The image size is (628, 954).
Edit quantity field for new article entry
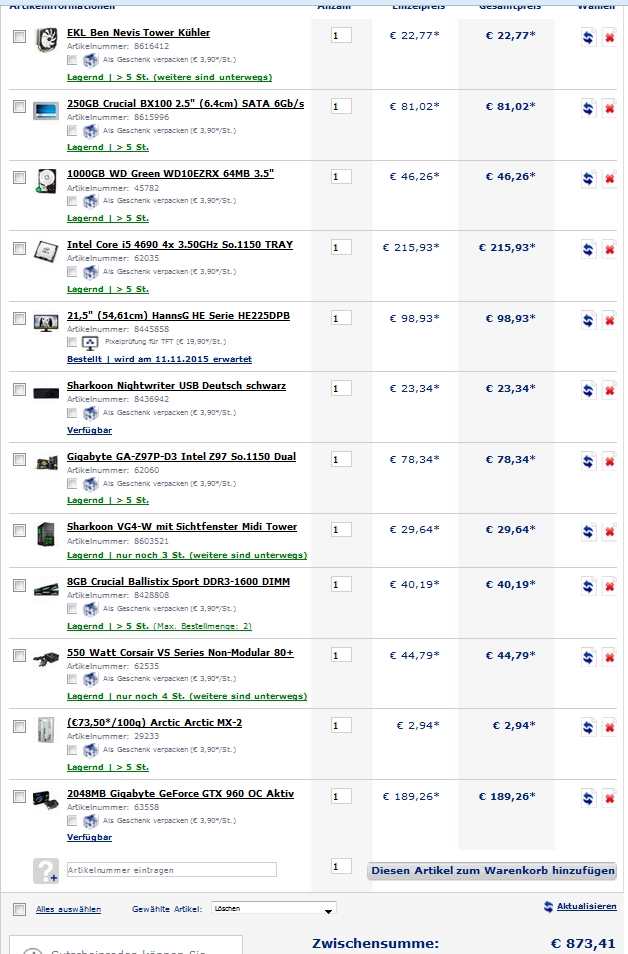click(x=341, y=867)
